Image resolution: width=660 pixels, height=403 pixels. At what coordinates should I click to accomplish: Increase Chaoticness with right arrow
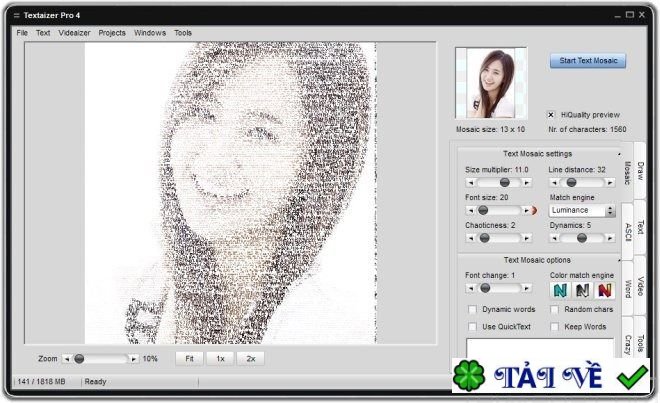526,238
